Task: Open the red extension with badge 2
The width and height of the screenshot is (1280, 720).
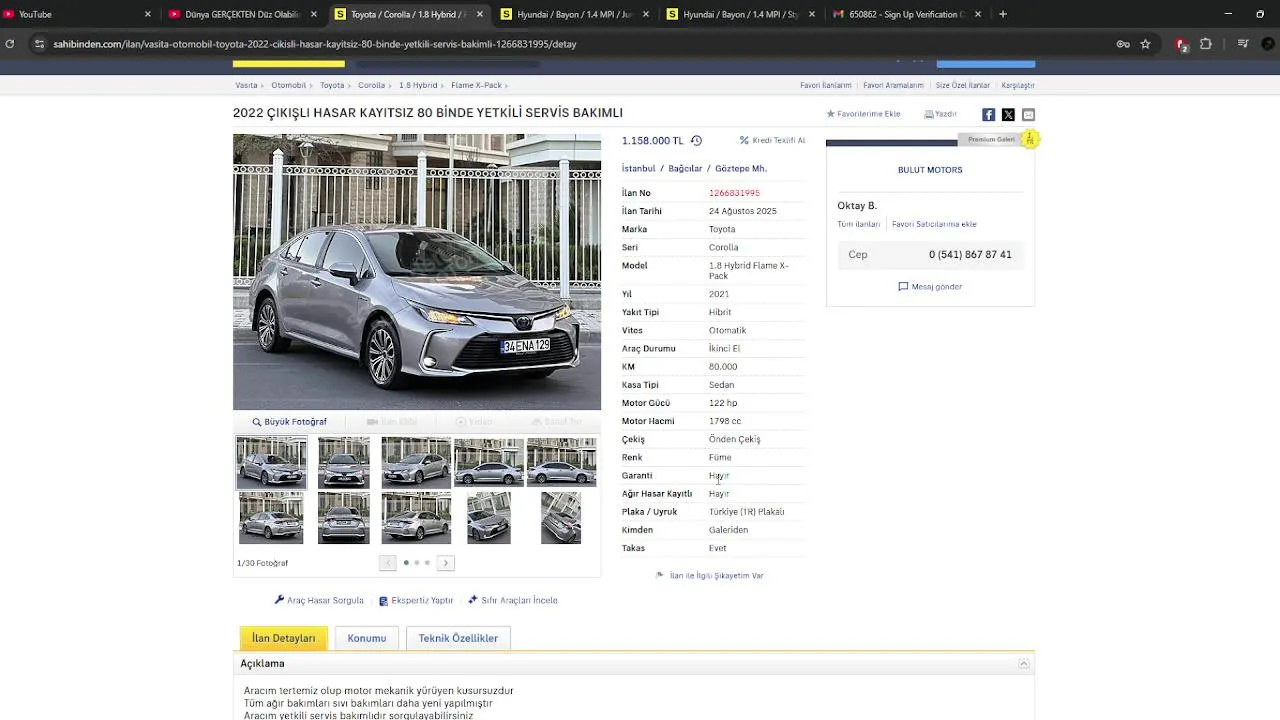Action: click(1181, 44)
